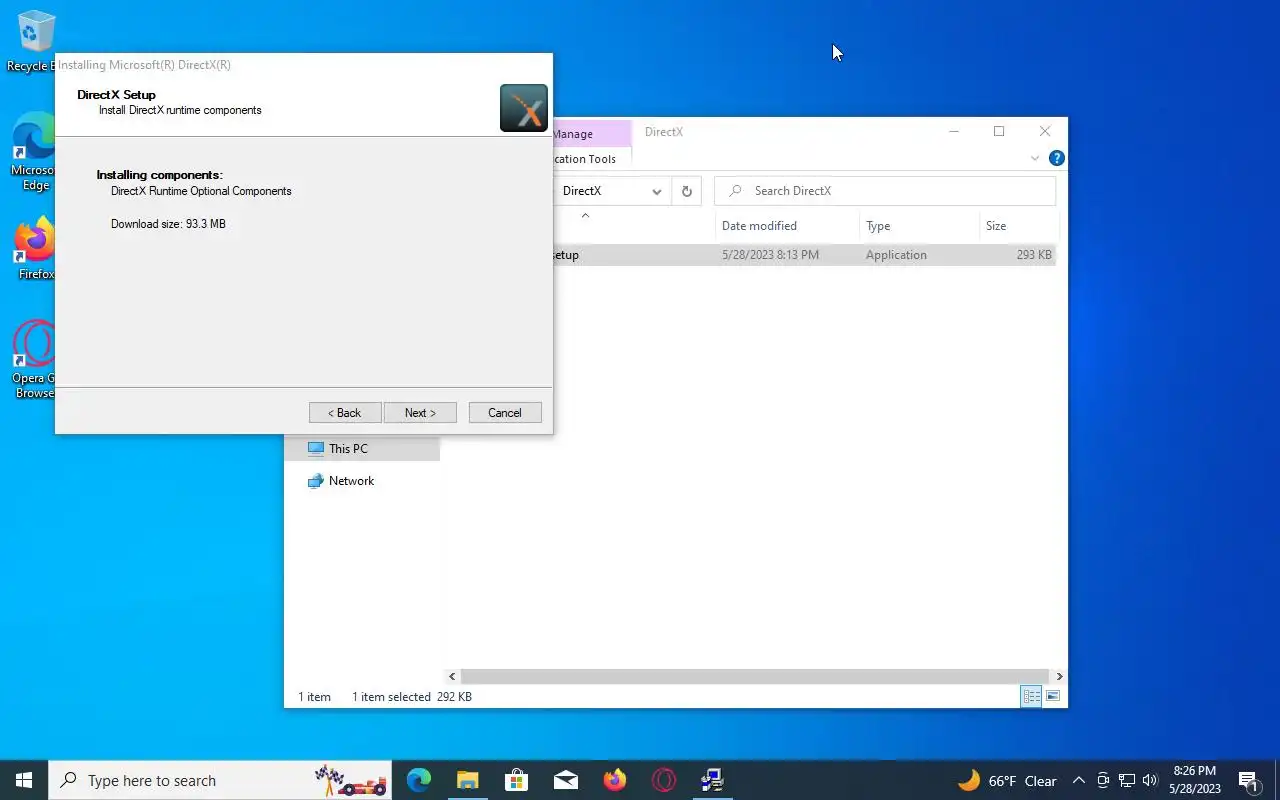Open Firefox from the taskbar
Viewport: 1280px width, 800px height.
click(x=615, y=780)
